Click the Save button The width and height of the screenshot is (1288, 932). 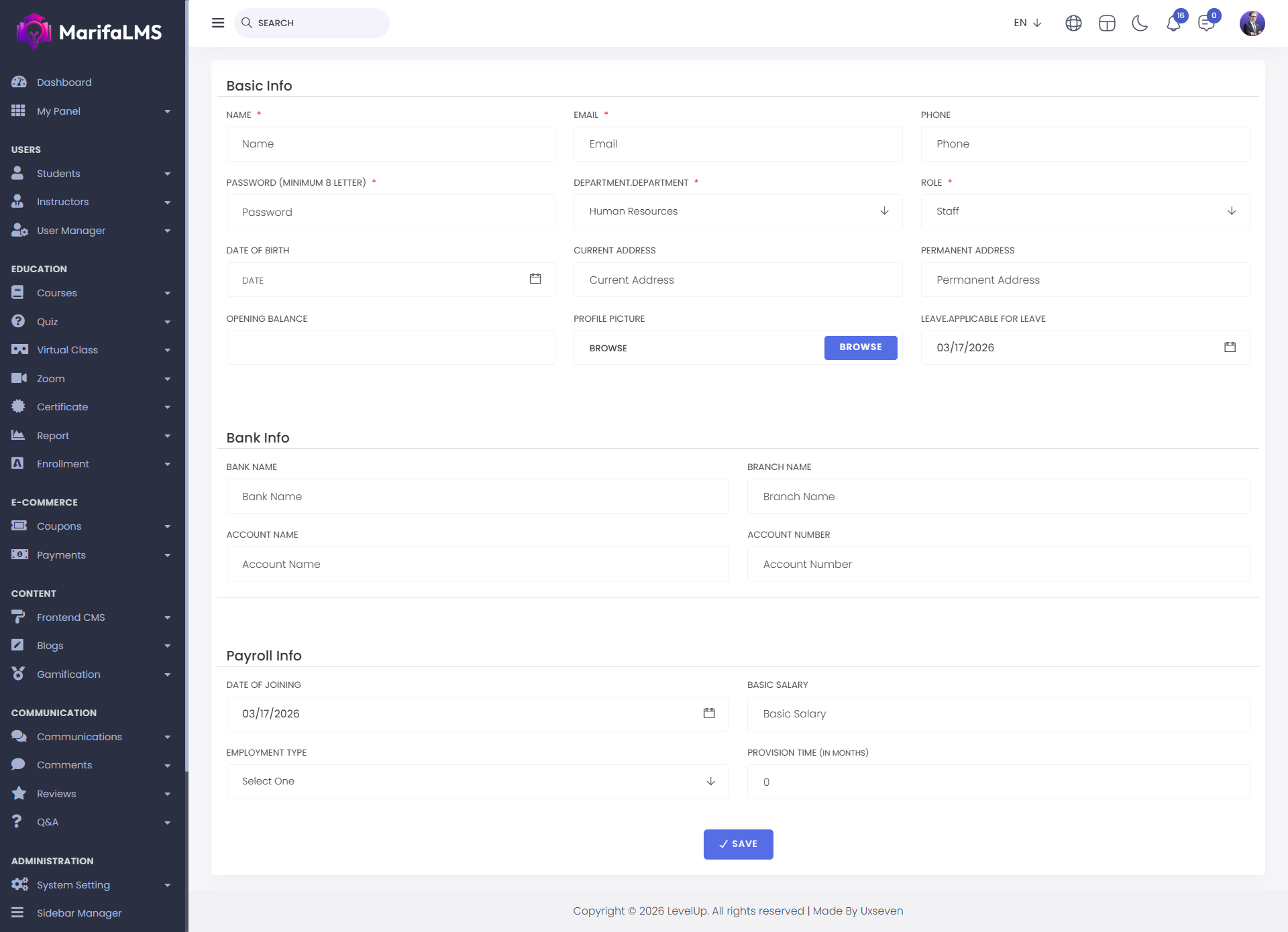point(738,844)
